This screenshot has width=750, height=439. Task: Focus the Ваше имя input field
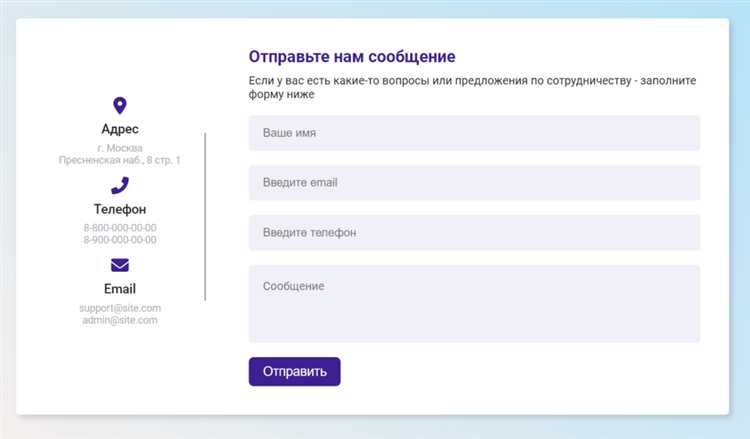point(474,133)
